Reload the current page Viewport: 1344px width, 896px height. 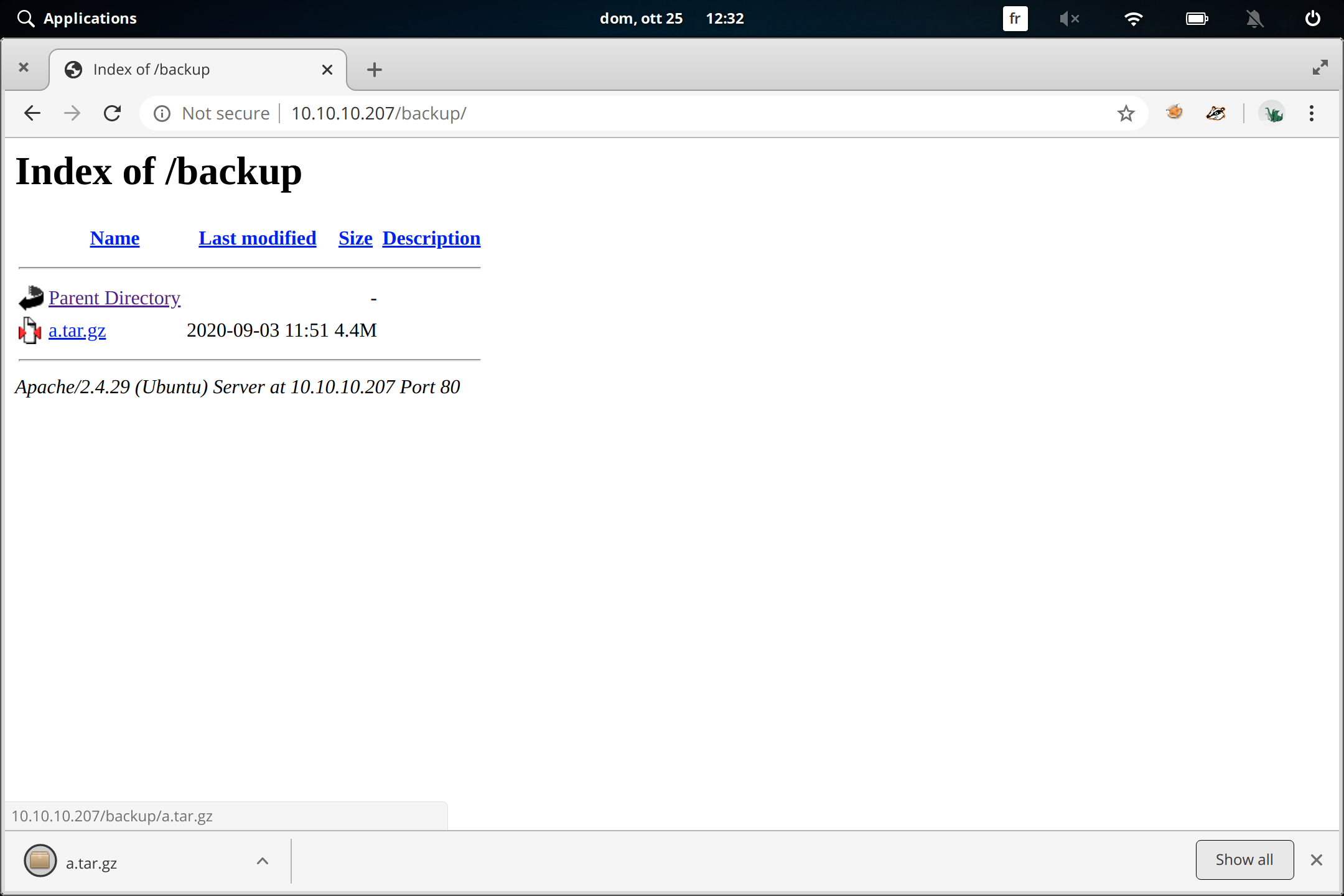113,113
